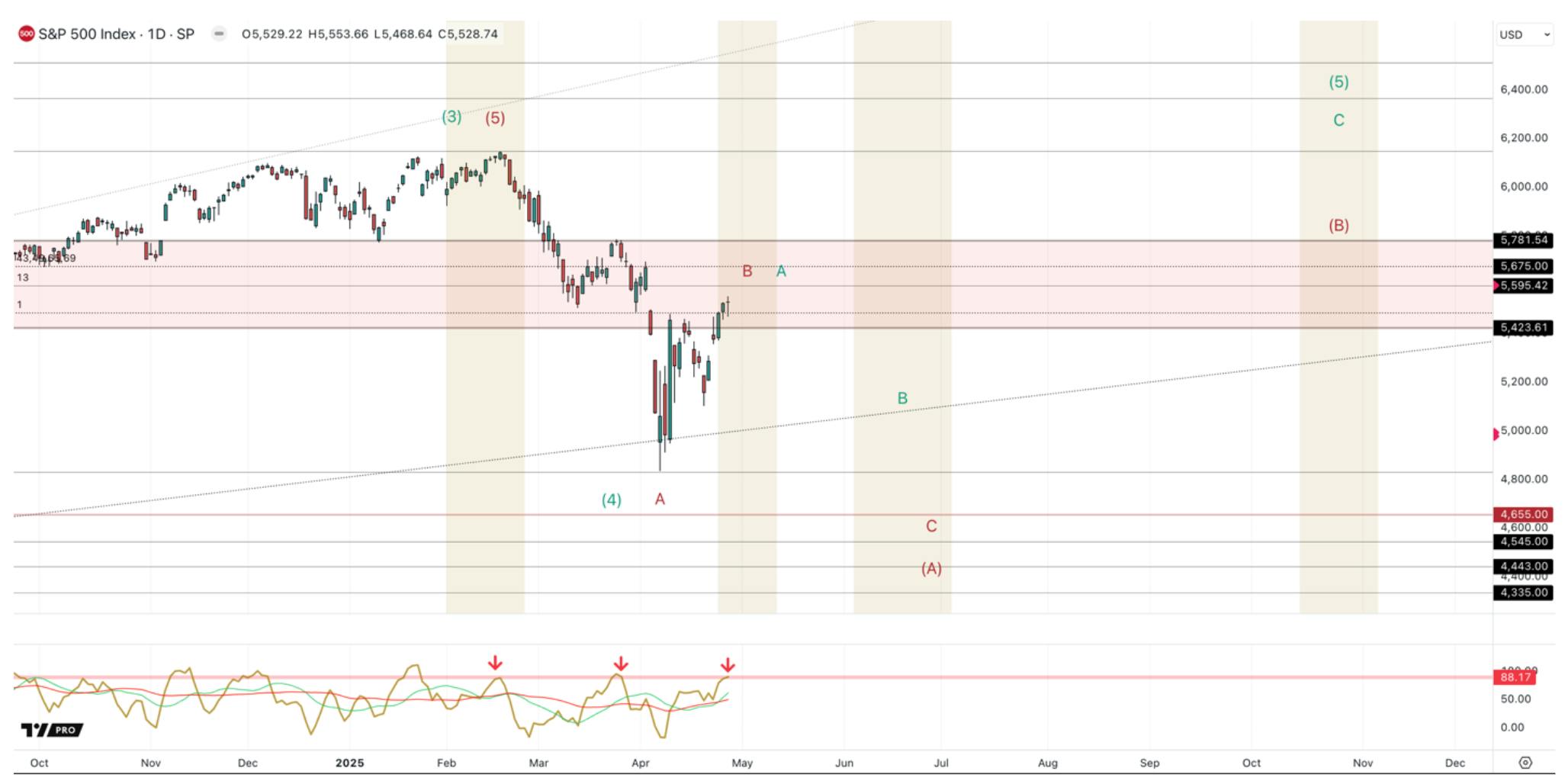Image resolution: width=1568 pixels, height=784 pixels.
Task: Click the red (A) wave label
Action: pyautogui.click(x=931, y=569)
